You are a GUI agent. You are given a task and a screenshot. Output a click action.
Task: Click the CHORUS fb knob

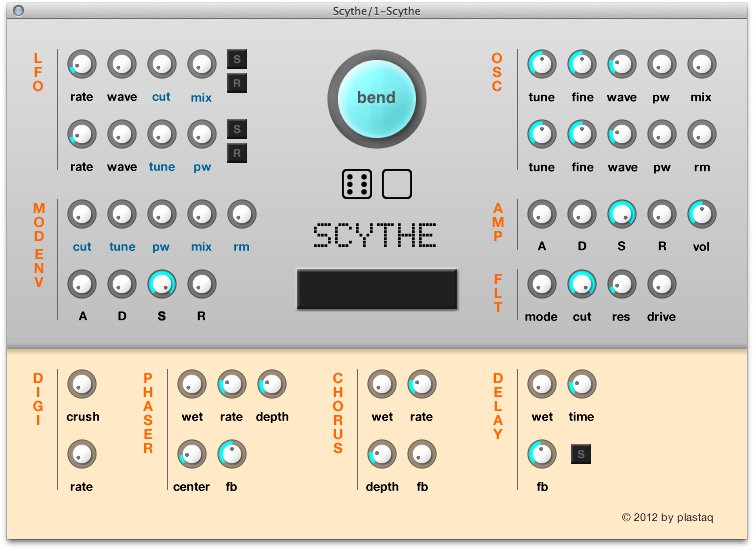click(422, 454)
